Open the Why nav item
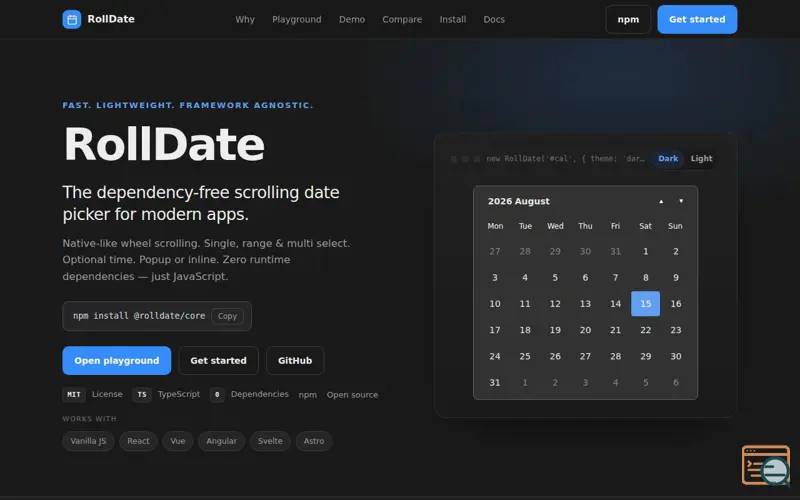Screen dimensions: 800x500 [x=245, y=19]
